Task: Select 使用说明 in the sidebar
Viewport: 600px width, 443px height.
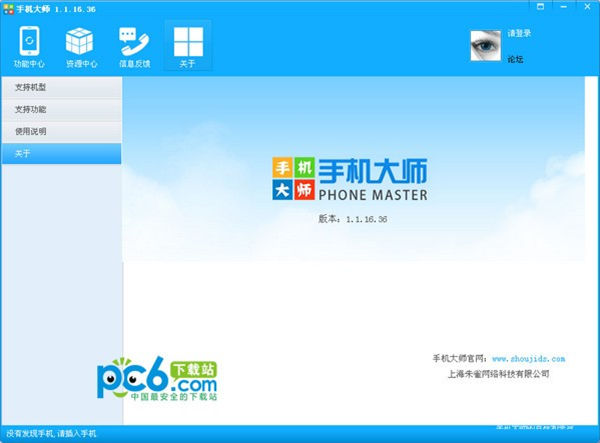Action: point(62,132)
